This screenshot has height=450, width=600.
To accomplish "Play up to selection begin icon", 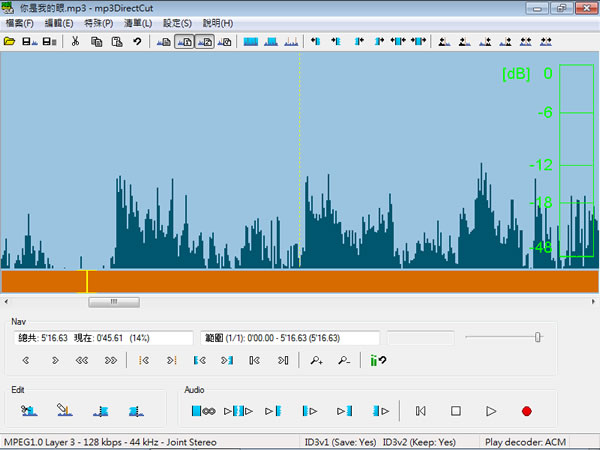I will coord(273,411).
